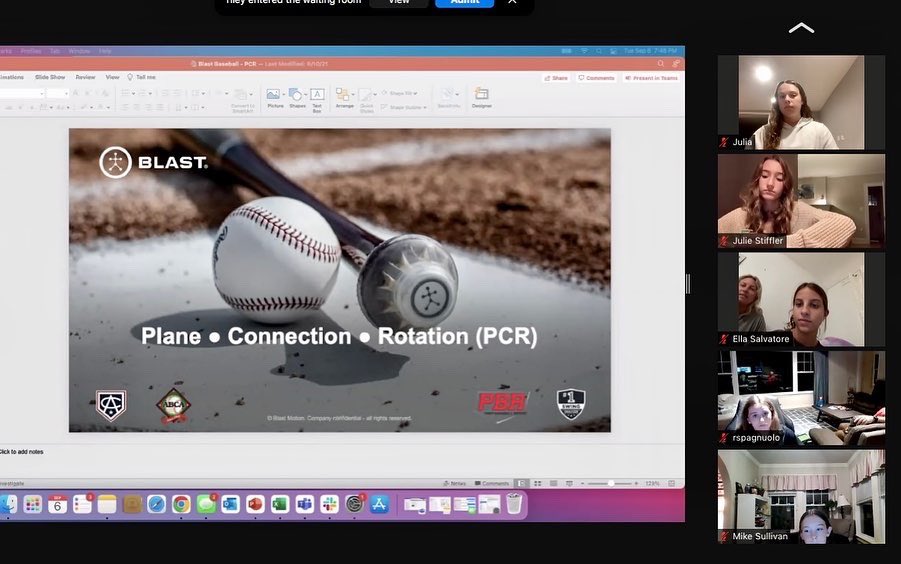Expand the Shape Outline dropdown

tap(425, 107)
